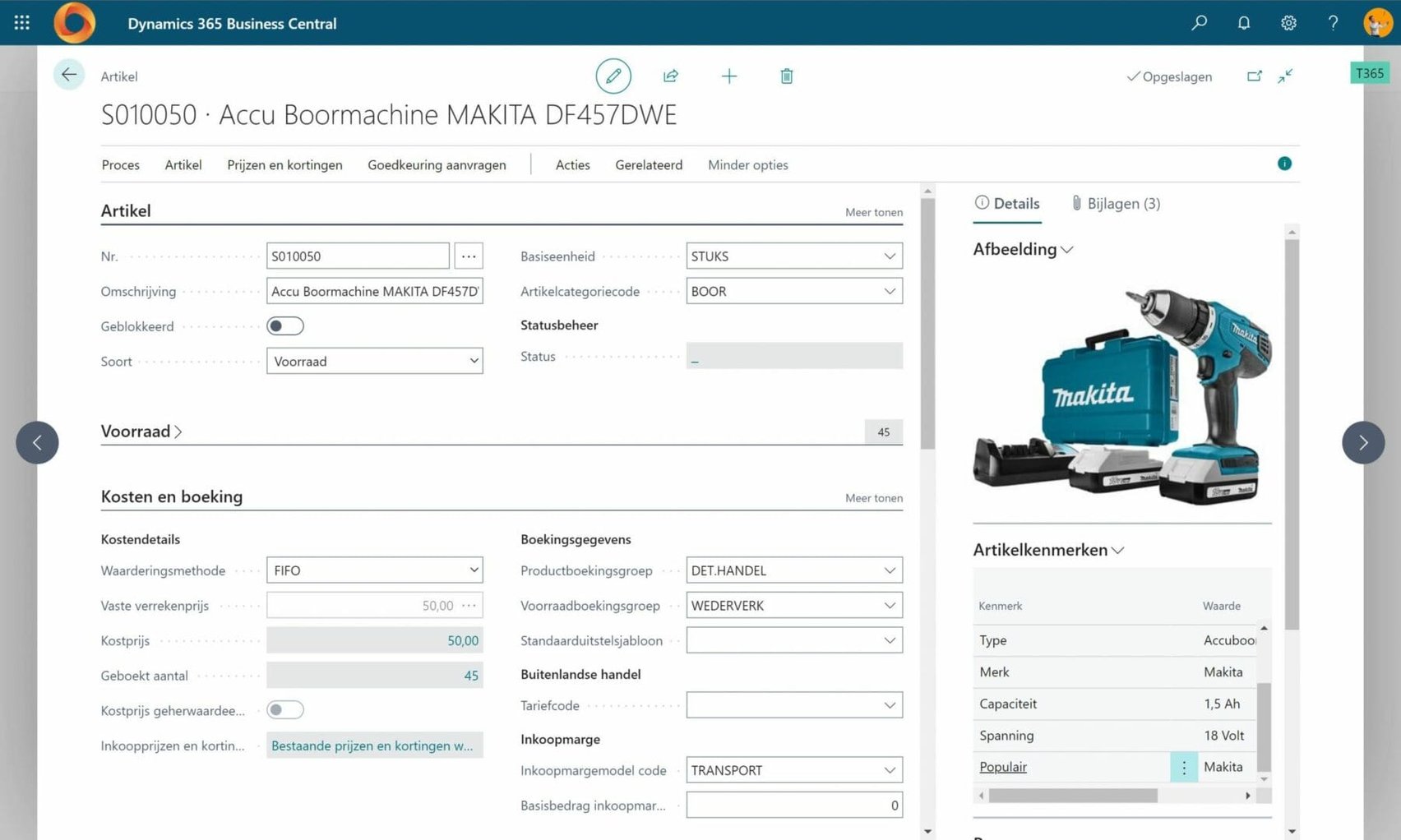The image size is (1401, 840).
Task: Open the Gerelateerd menu
Action: pos(649,164)
